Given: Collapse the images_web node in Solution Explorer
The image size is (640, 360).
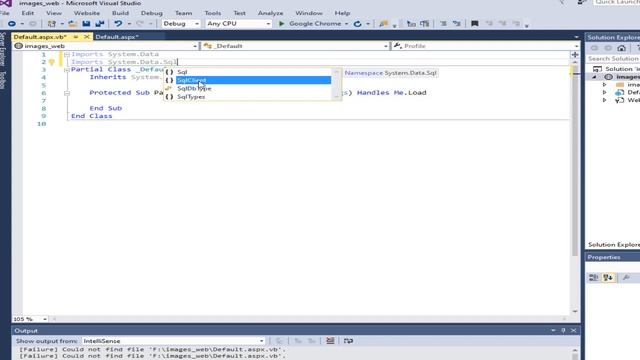Looking at the screenshot, I should 594,77.
